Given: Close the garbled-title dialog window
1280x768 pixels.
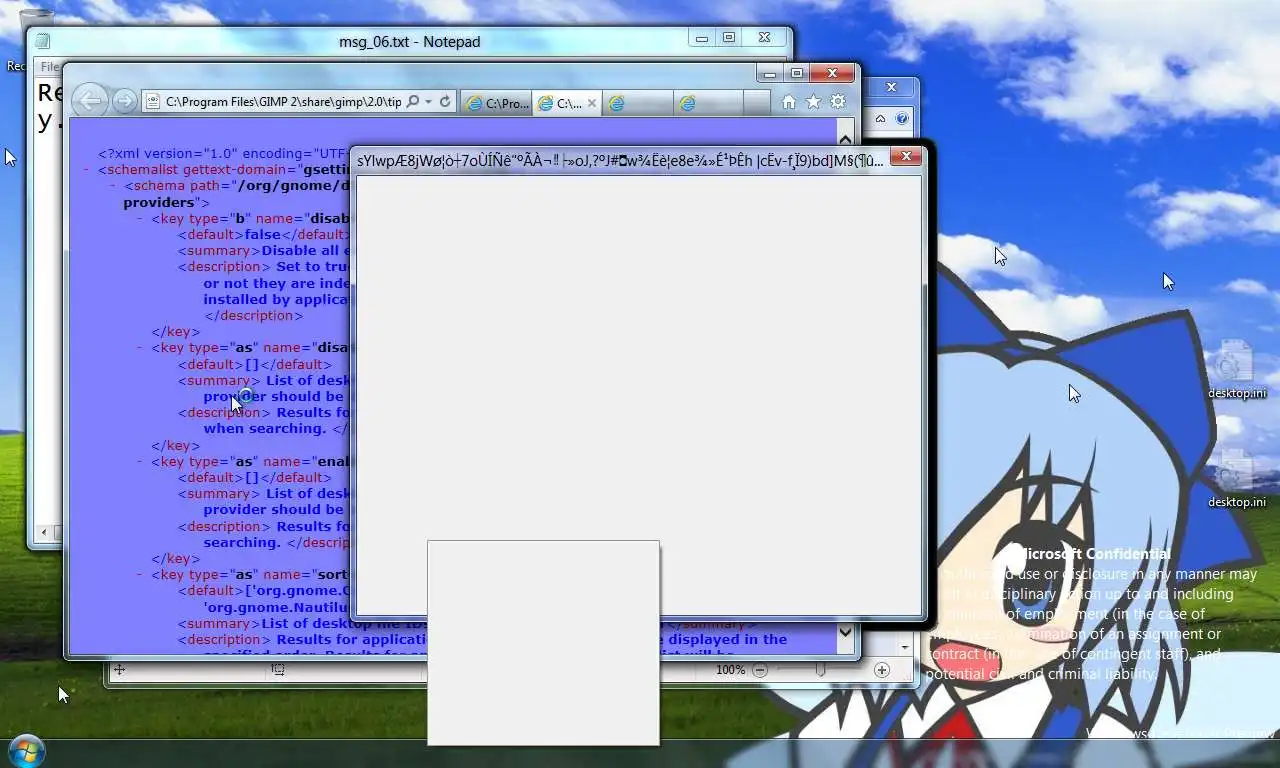Looking at the screenshot, I should pos(906,156).
